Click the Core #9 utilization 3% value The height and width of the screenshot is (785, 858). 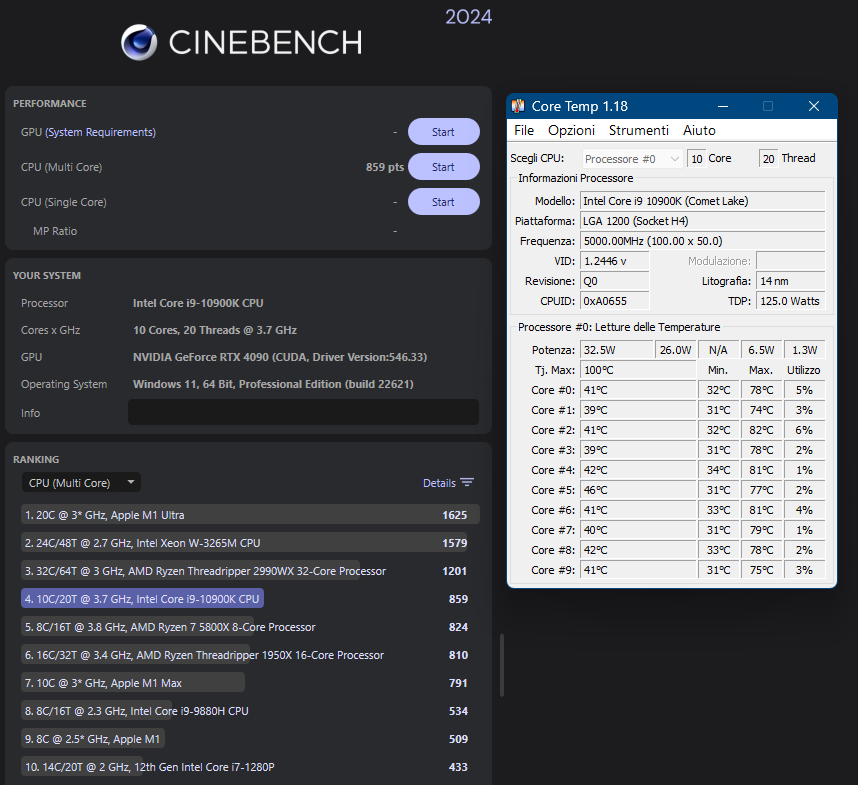click(804, 570)
